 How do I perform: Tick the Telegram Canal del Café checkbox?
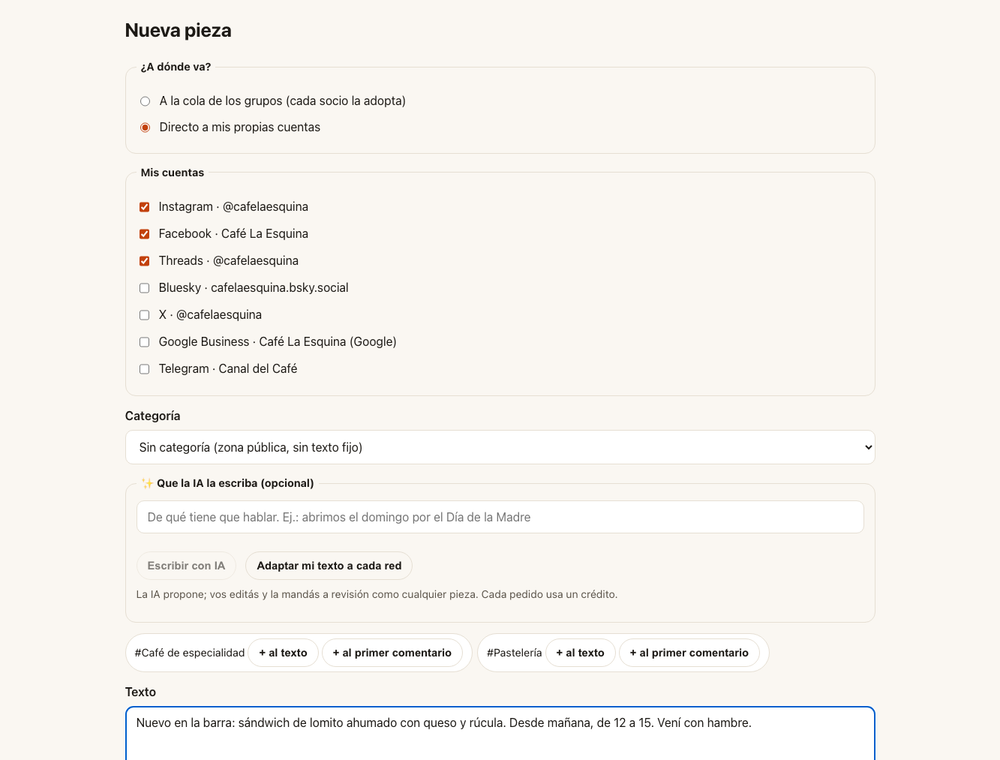pyautogui.click(x=145, y=369)
